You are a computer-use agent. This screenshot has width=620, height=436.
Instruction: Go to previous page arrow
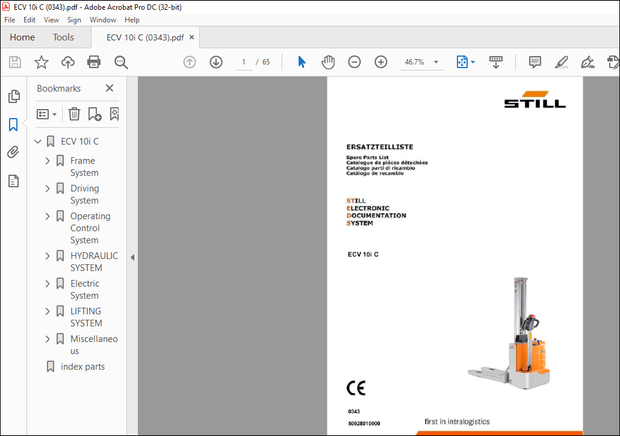pos(189,62)
